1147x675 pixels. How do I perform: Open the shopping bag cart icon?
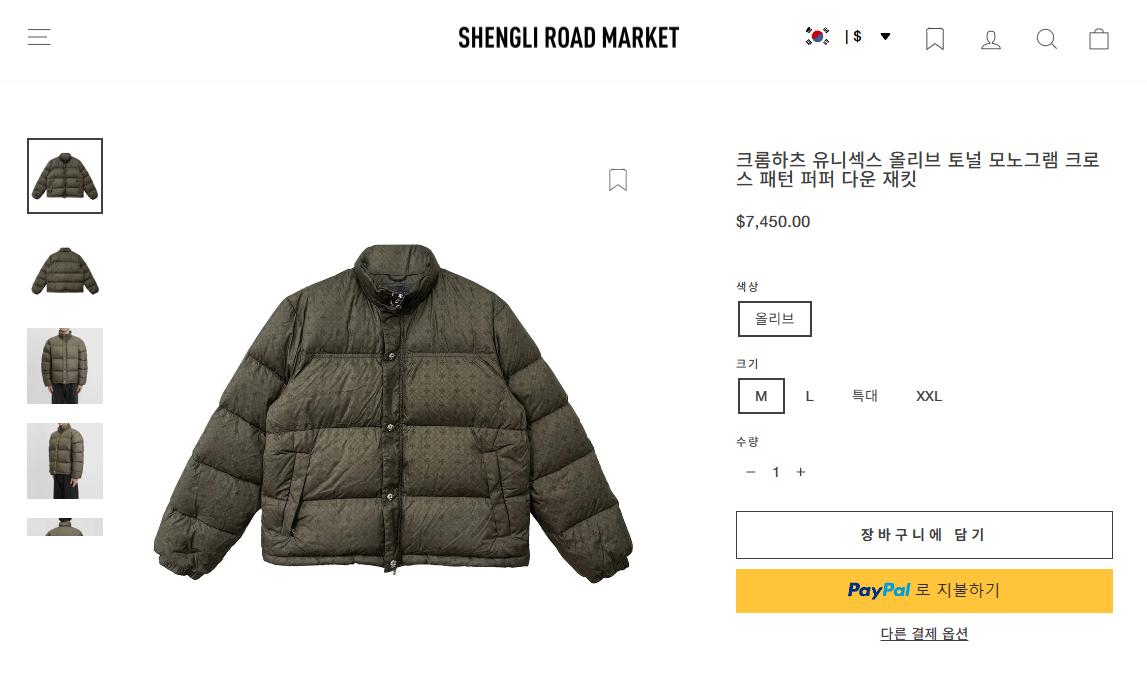pos(1099,39)
